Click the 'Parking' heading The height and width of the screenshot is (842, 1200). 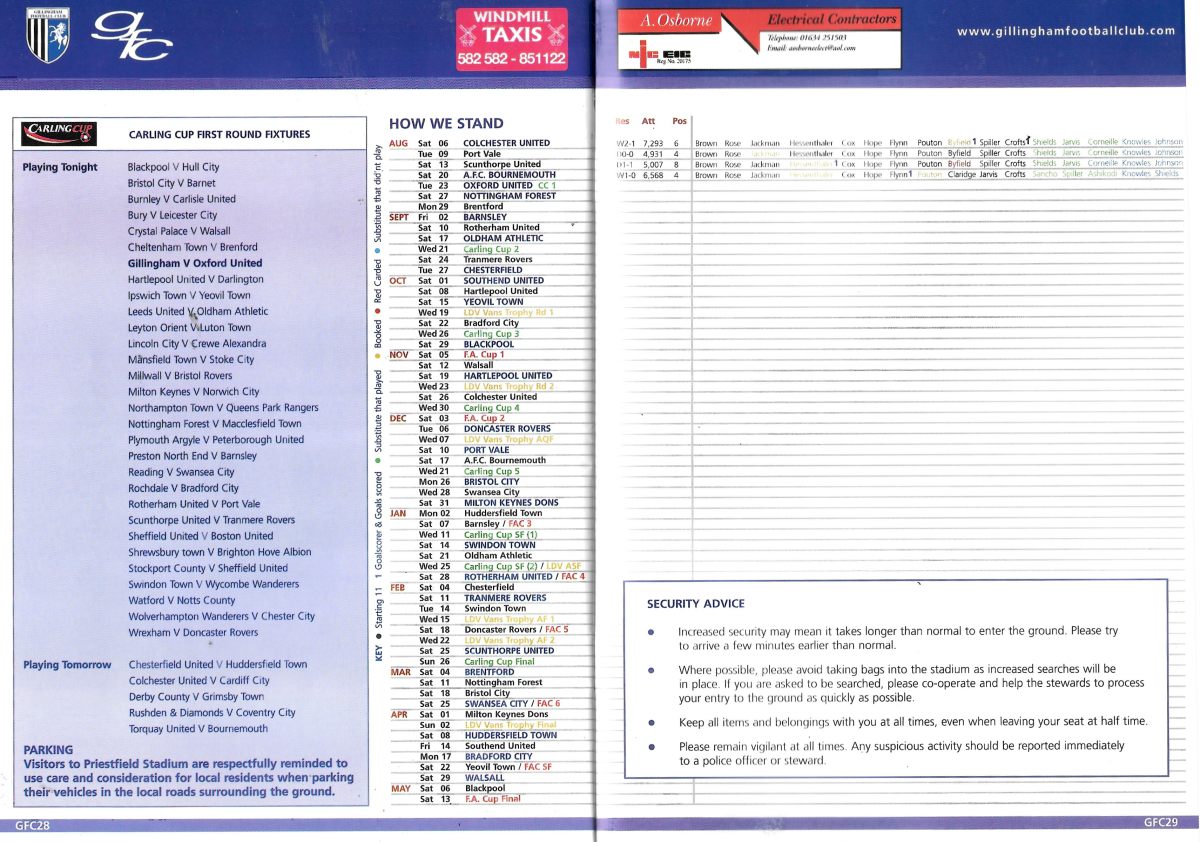[x=48, y=749]
